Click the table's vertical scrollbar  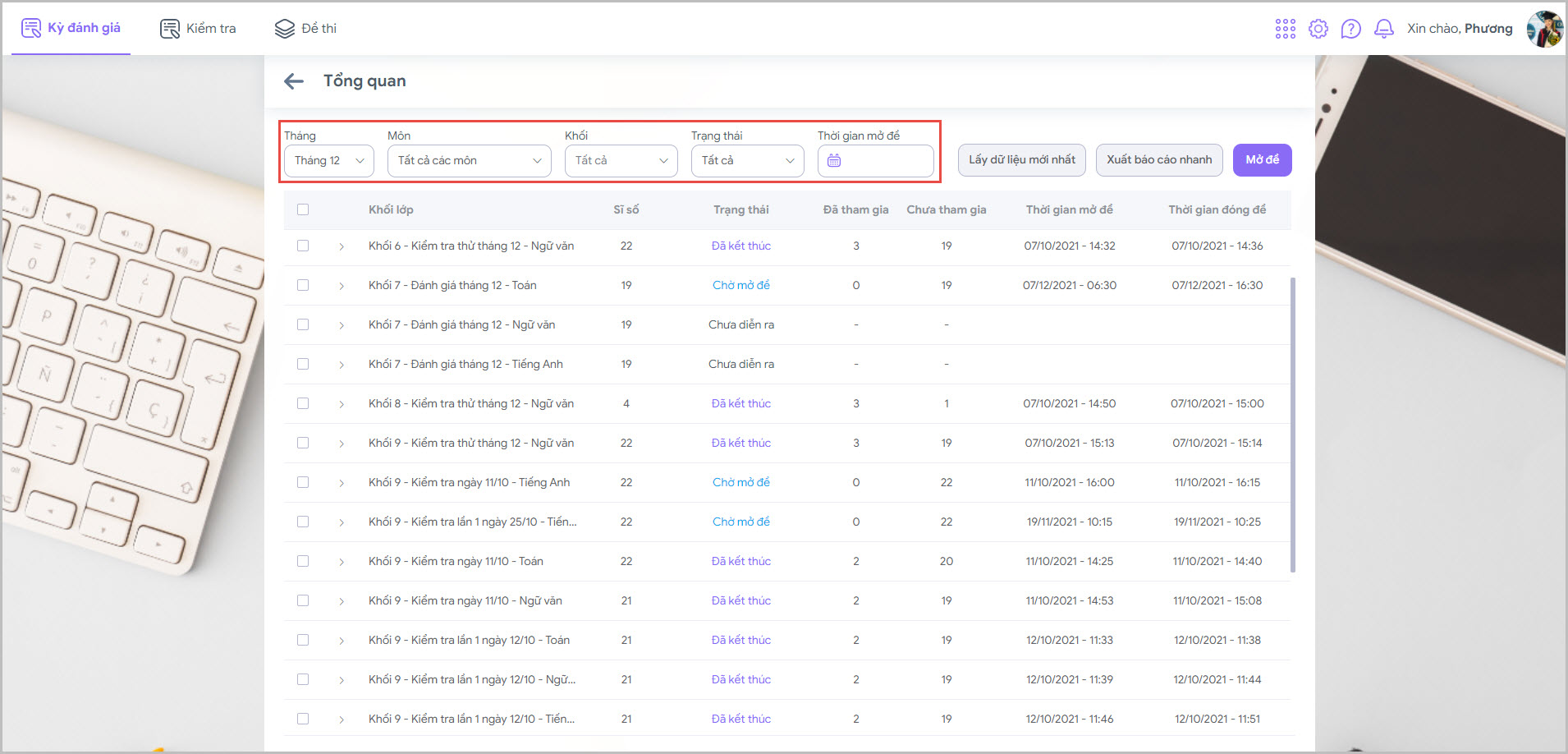coord(1293,424)
